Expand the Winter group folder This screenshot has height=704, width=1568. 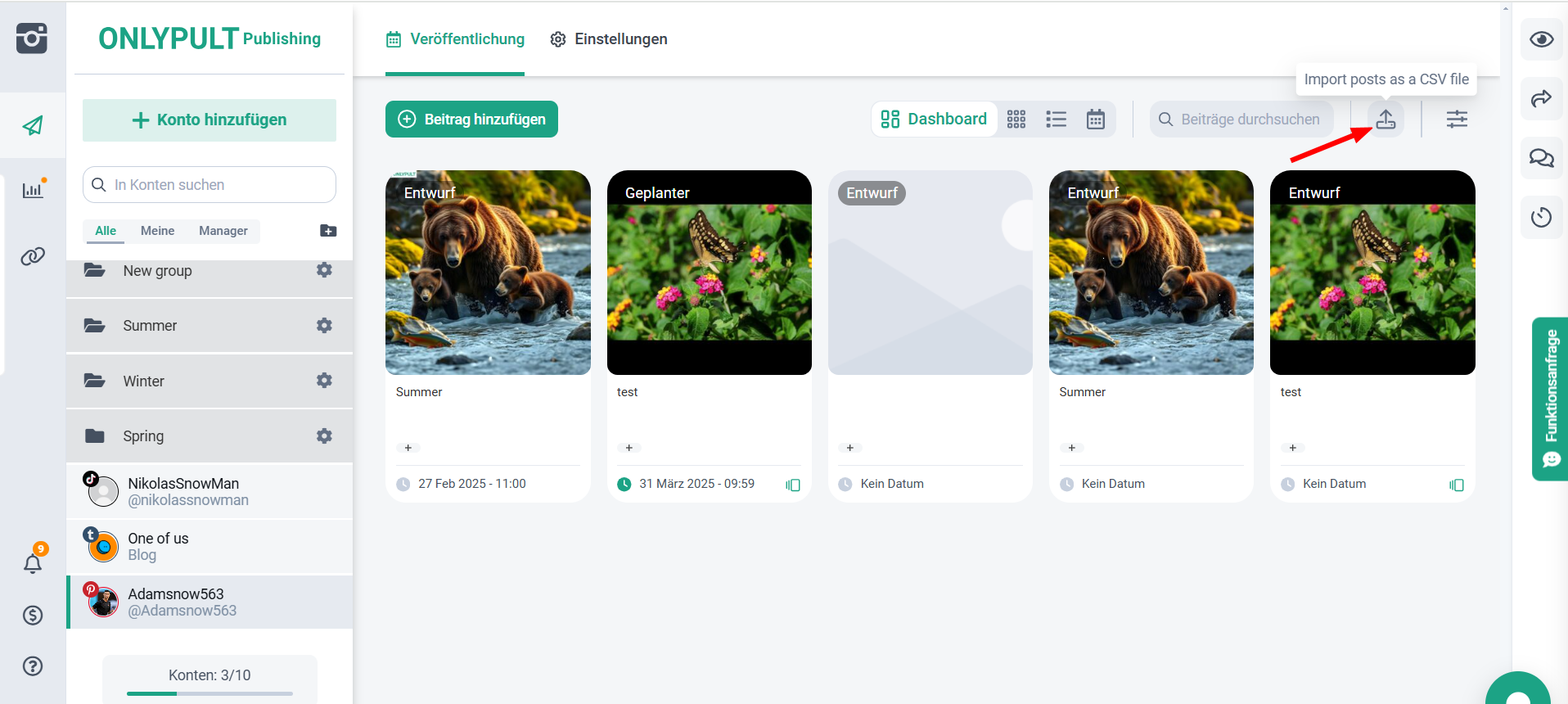point(144,381)
